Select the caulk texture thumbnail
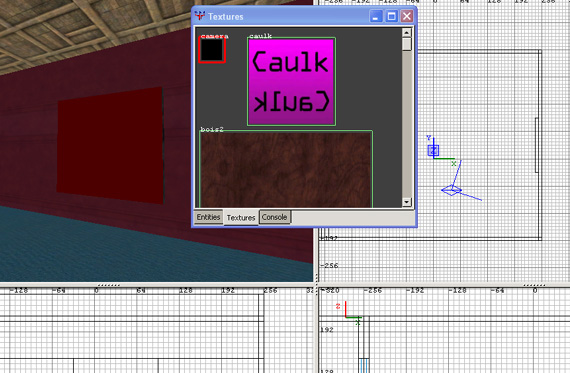570x373 pixels. (x=291, y=82)
